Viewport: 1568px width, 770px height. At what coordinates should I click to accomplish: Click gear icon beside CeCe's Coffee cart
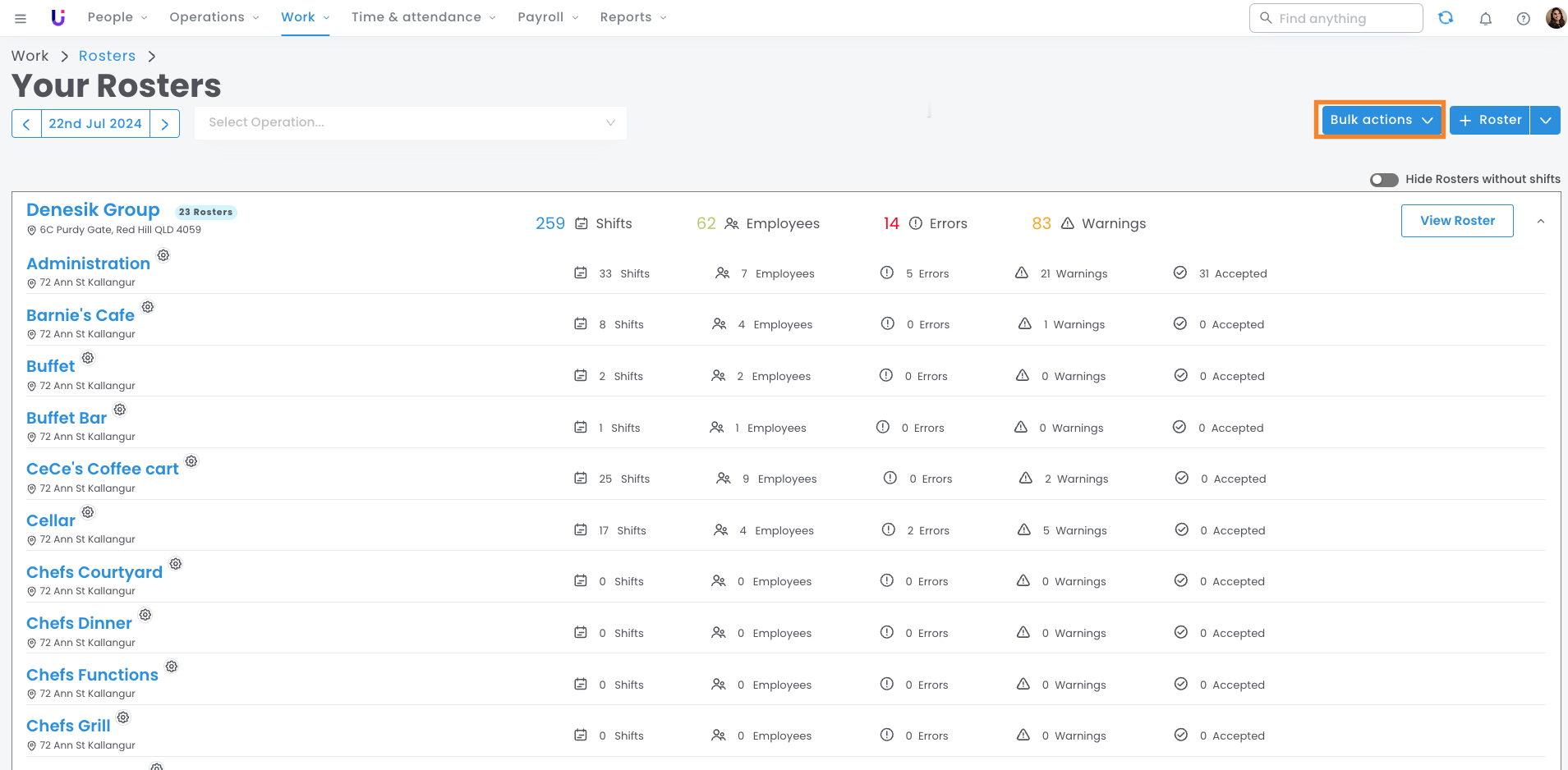pos(191,461)
